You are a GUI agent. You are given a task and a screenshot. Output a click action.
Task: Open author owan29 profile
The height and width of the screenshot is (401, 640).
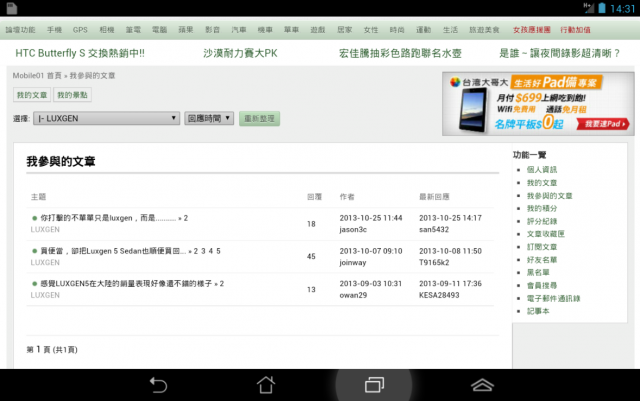point(353,295)
